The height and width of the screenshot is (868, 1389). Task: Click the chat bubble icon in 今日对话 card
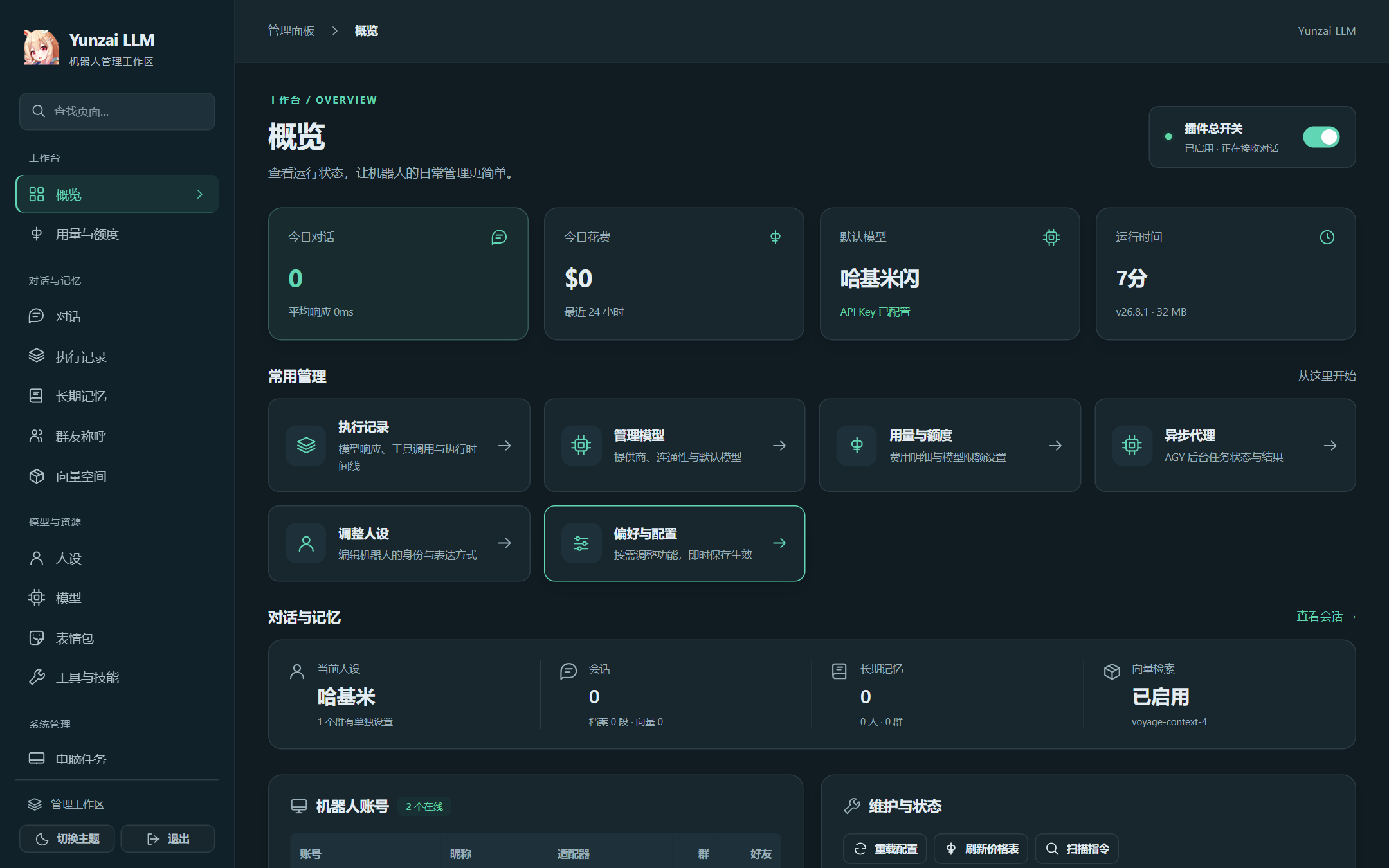pos(499,237)
